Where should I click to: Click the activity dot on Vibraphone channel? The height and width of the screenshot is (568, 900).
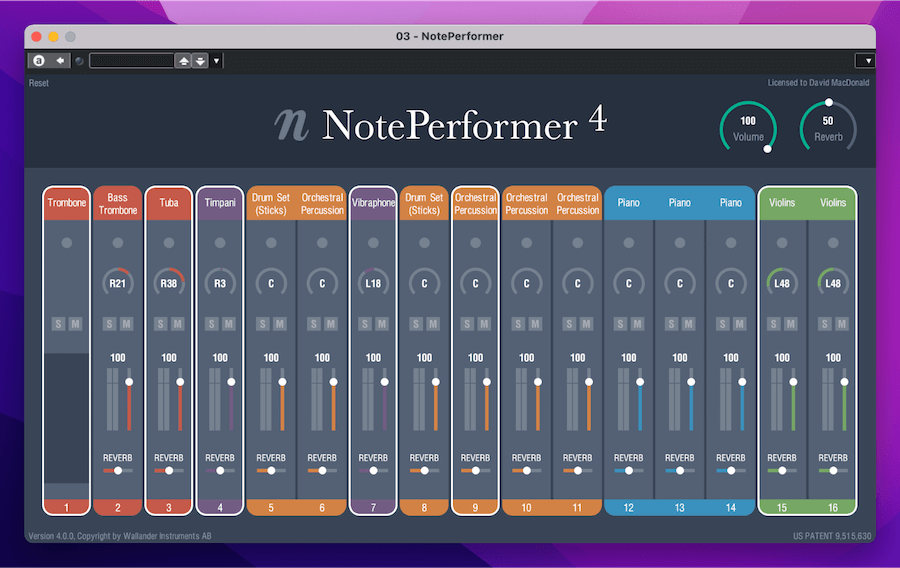pyautogui.click(x=373, y=243)
